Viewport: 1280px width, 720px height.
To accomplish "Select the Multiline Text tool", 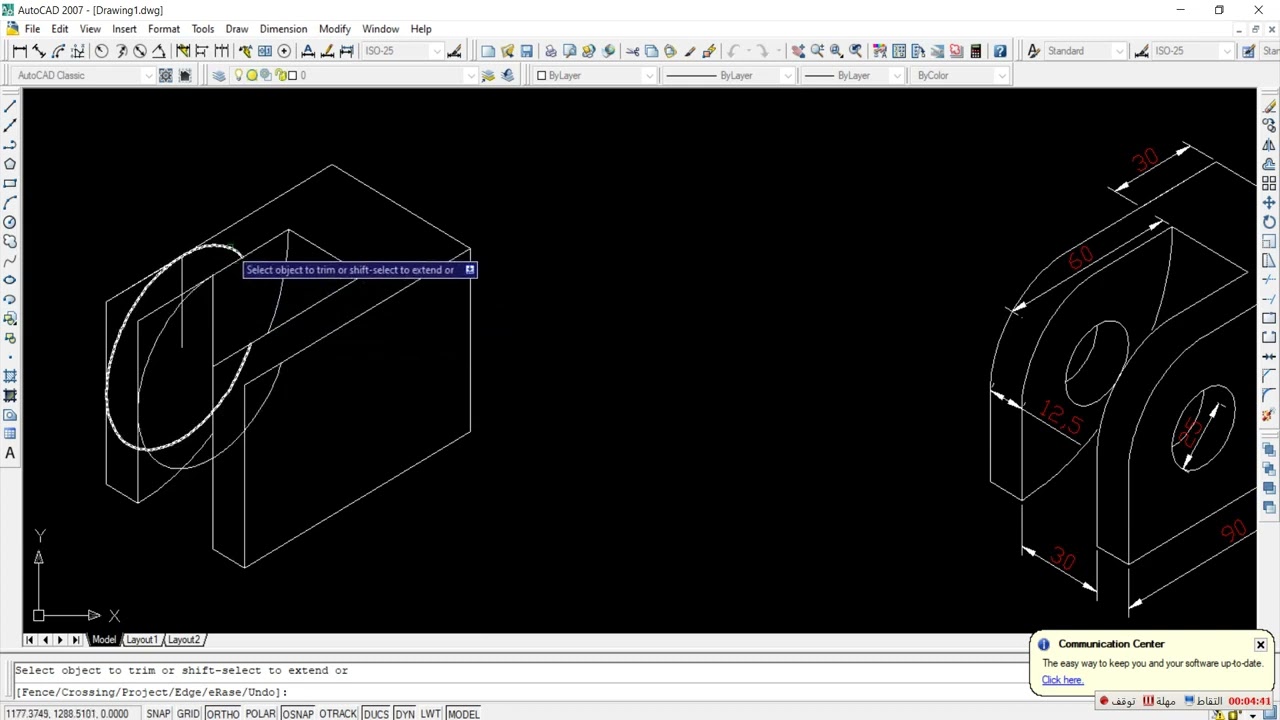I will click(10, 453).
